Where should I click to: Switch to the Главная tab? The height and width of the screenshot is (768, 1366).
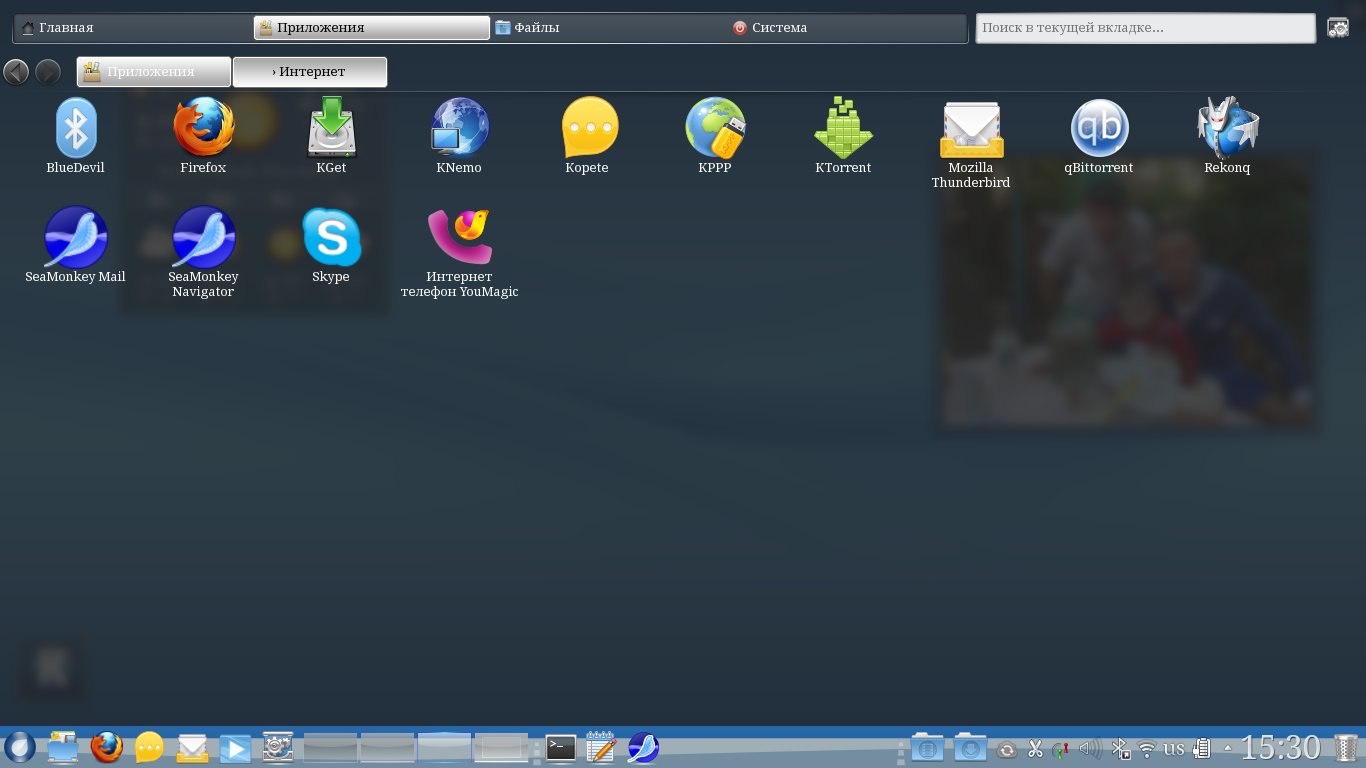pos(132,28)
